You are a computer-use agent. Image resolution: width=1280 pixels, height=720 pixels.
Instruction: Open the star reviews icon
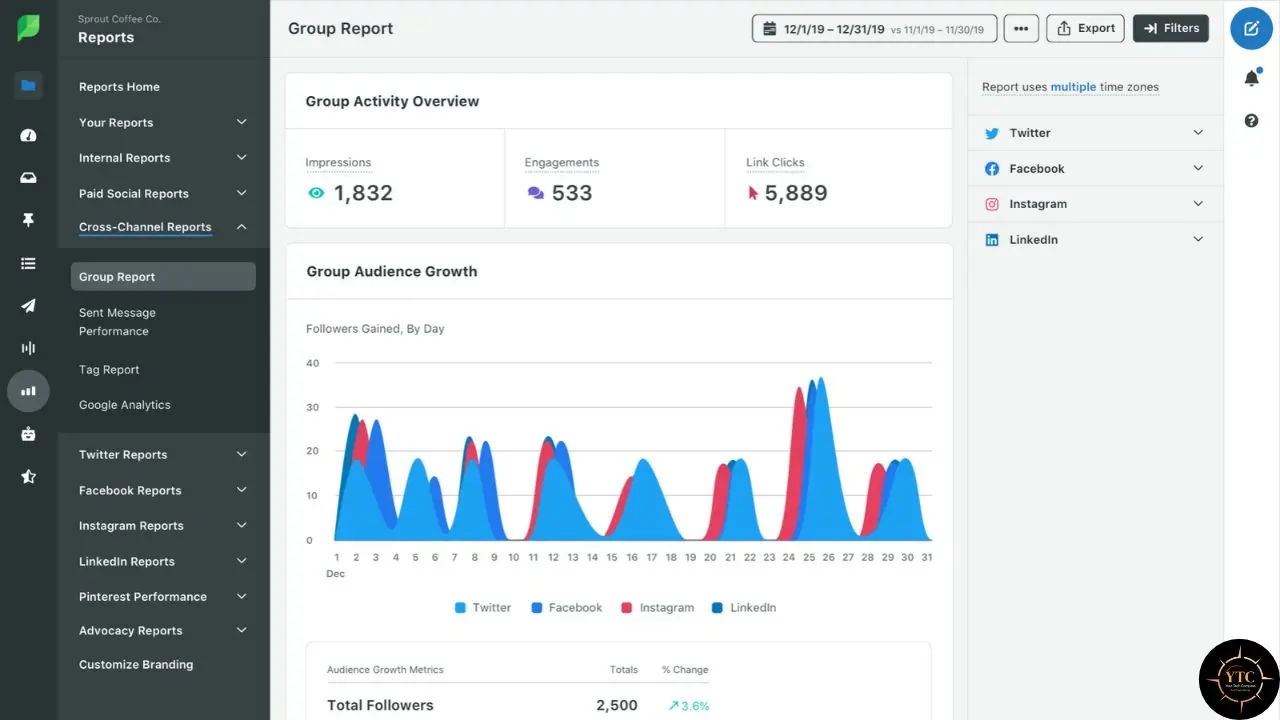click(28, 476)
